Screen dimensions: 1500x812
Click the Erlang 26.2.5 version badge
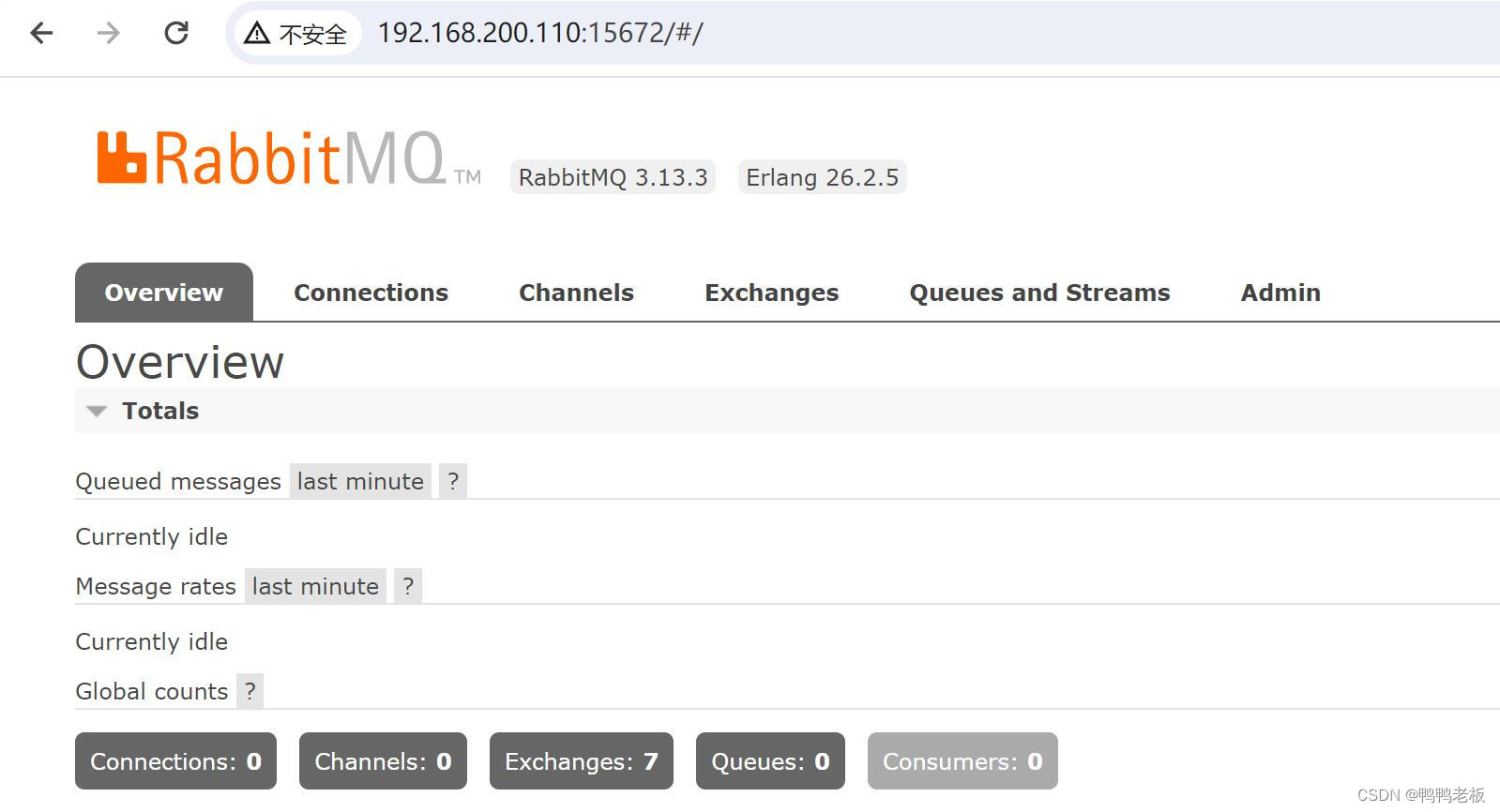[822, 177]
